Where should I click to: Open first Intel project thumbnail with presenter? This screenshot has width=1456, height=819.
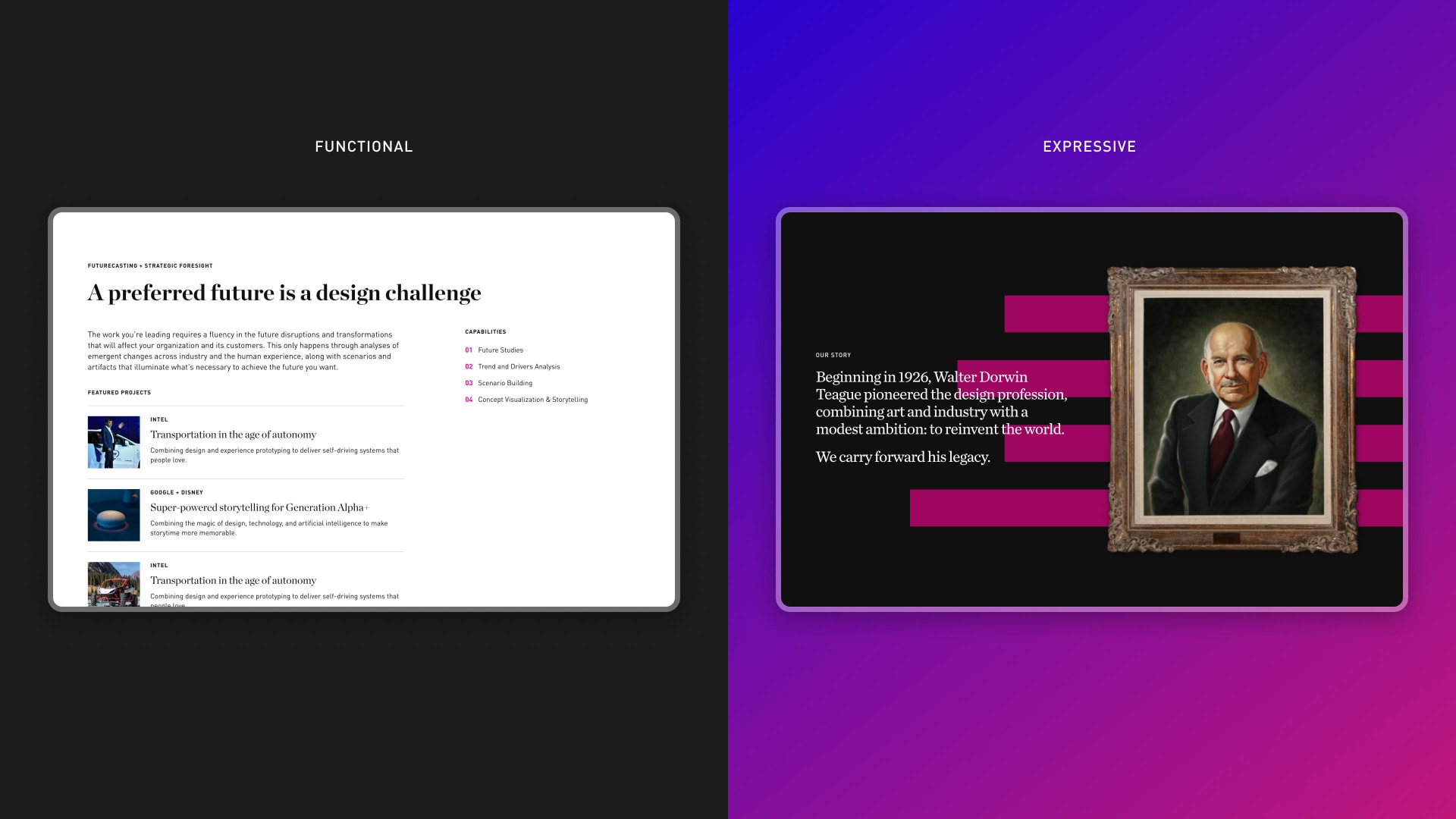[x=114, y=442]
